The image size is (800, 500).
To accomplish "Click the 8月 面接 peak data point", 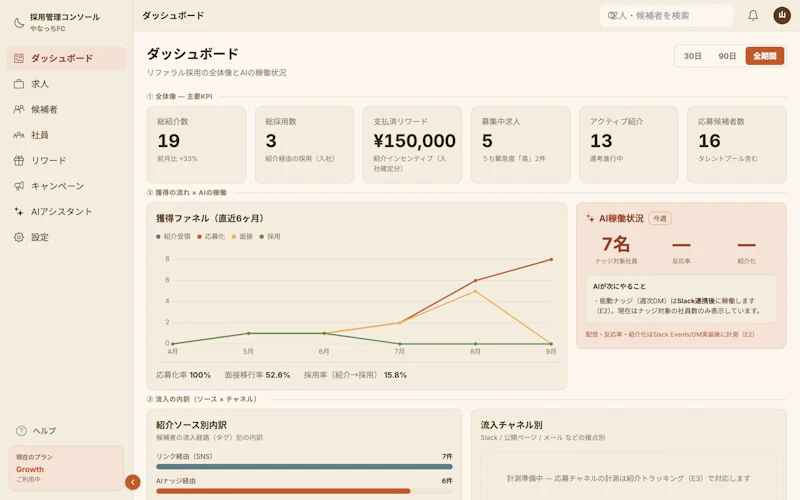I will pyautogui.click(x=476, y=291).
